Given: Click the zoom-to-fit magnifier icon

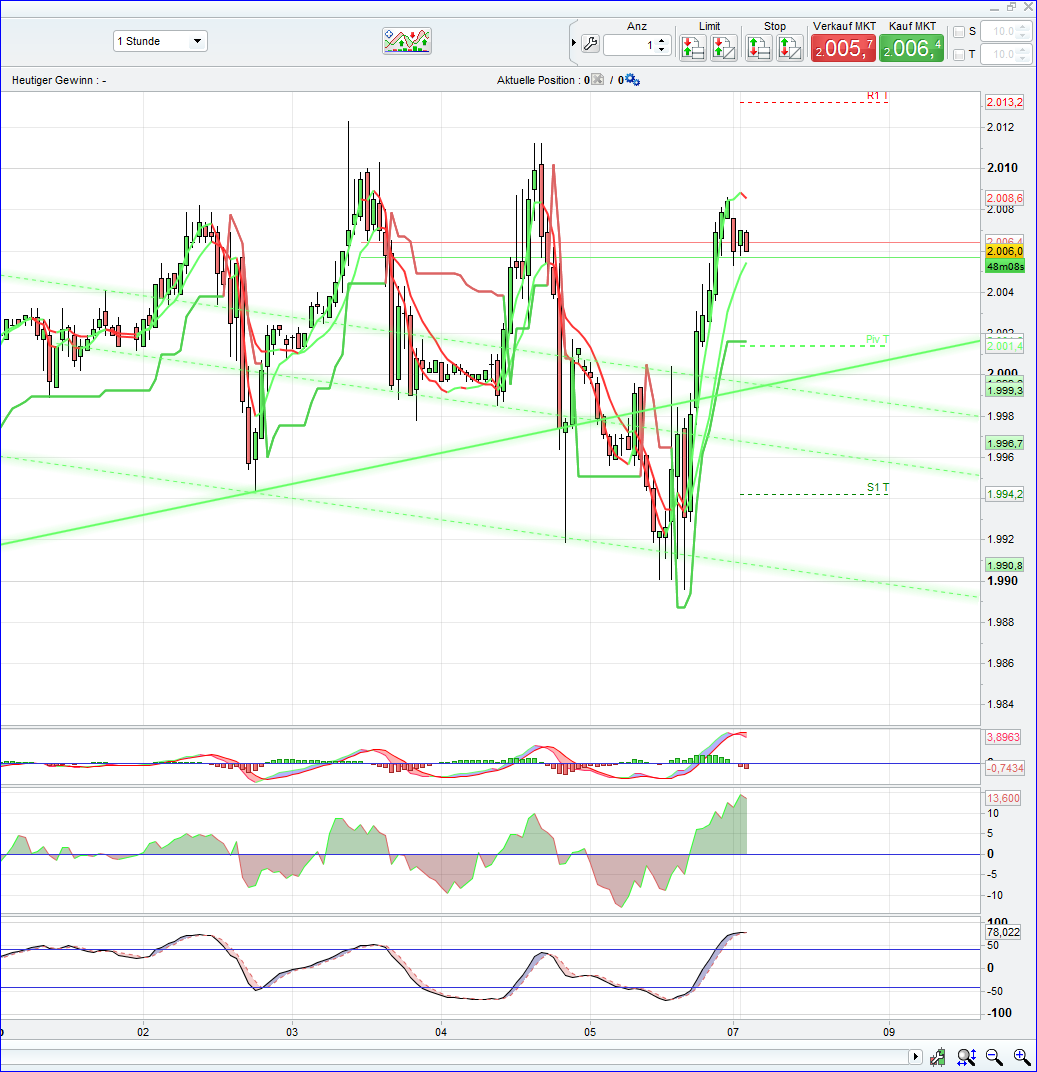Looking at the screenshot, I should click(x=966, y=1057).
